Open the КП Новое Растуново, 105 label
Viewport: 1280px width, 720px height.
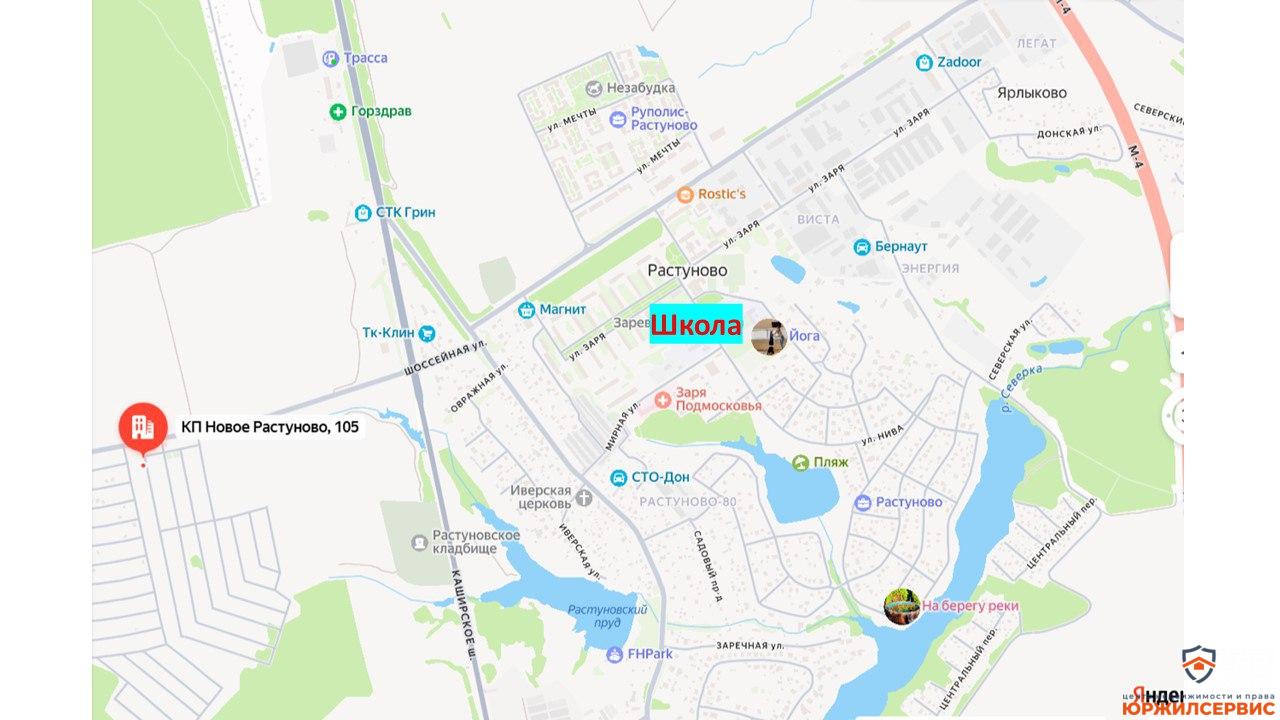click(270, 427)
